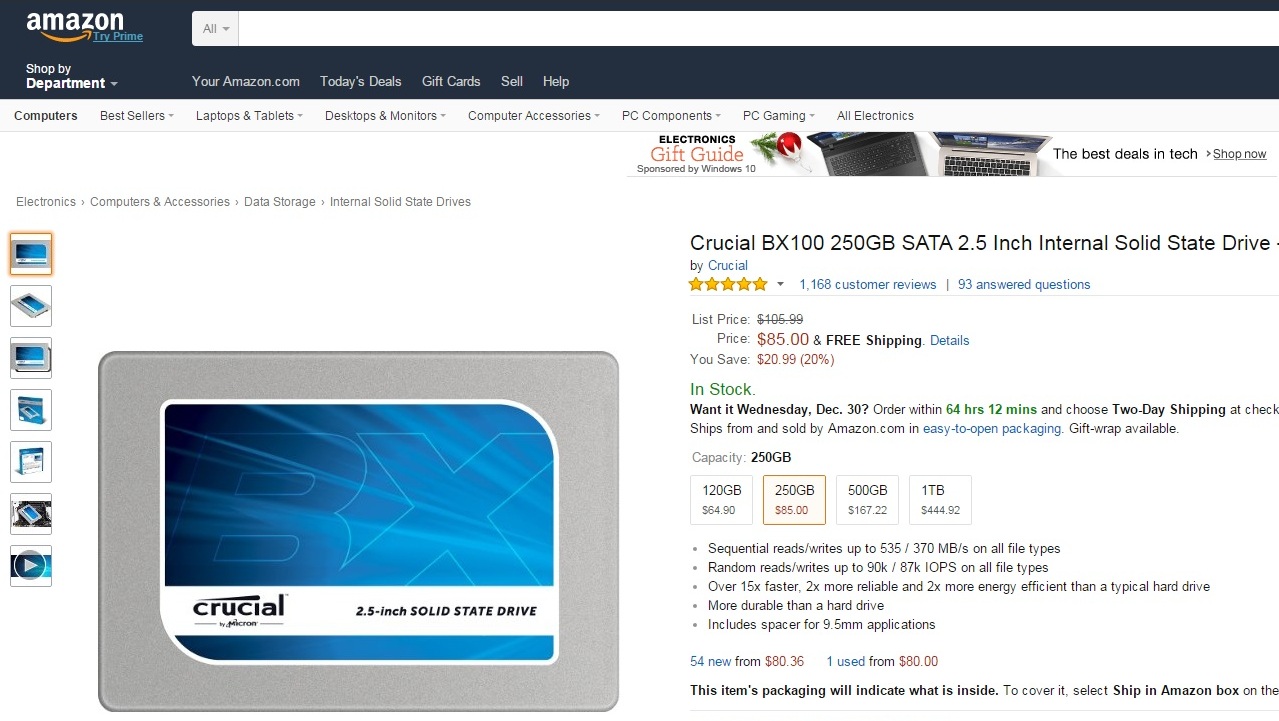Choose the 500GB capacity option
1279x721 pixels.
pos(867,500)
